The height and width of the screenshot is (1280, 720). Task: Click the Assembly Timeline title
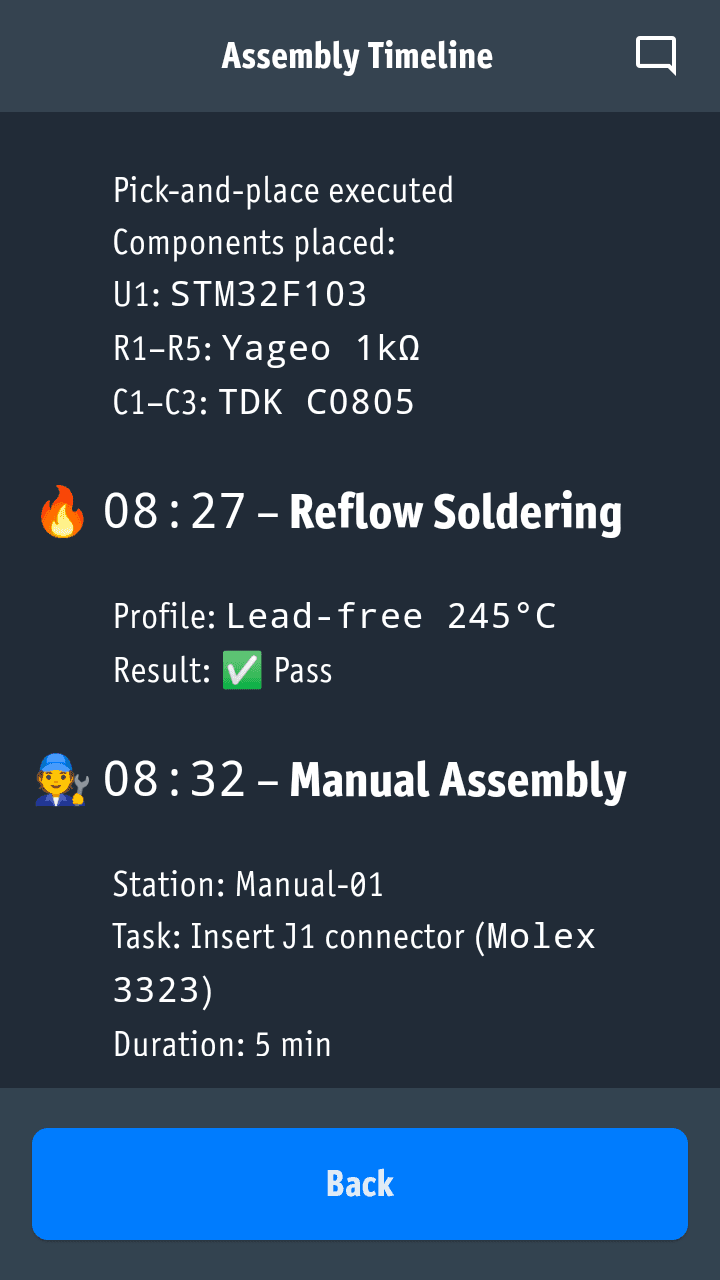pyautogui.click(x=357, y=56)
